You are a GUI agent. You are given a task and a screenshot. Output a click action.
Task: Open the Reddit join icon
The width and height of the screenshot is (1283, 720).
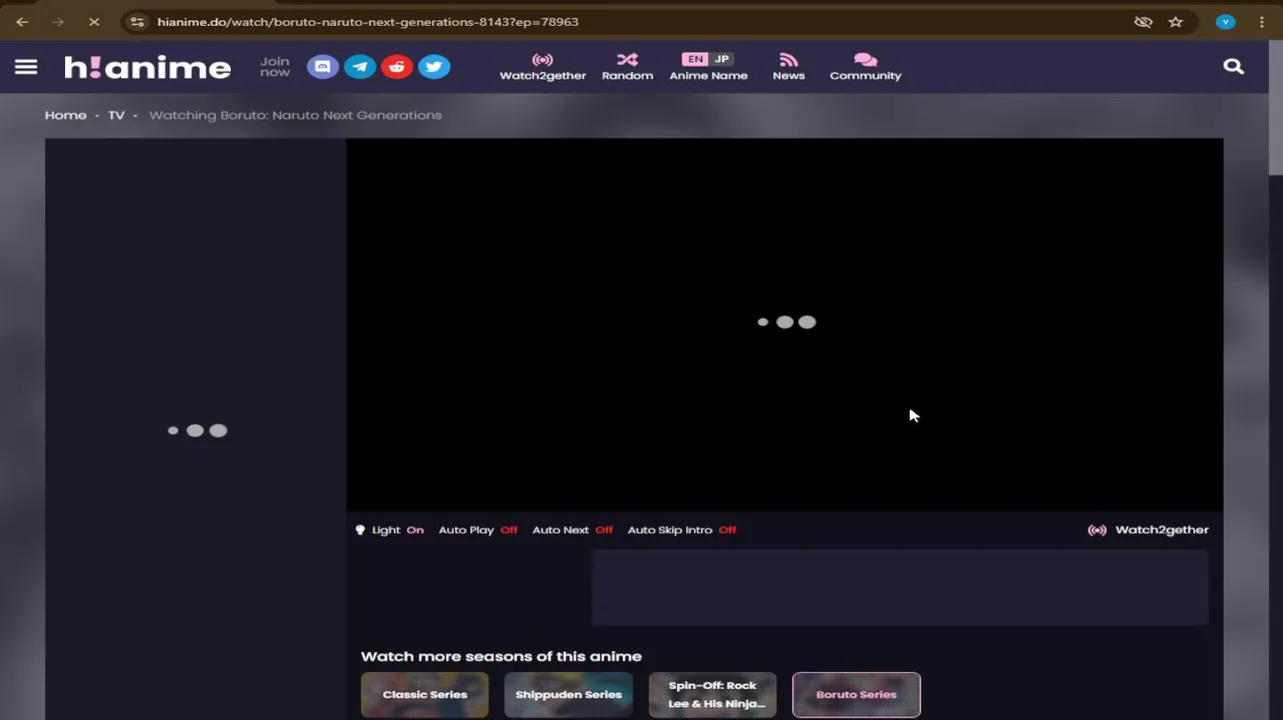click(x=397, y=67)
